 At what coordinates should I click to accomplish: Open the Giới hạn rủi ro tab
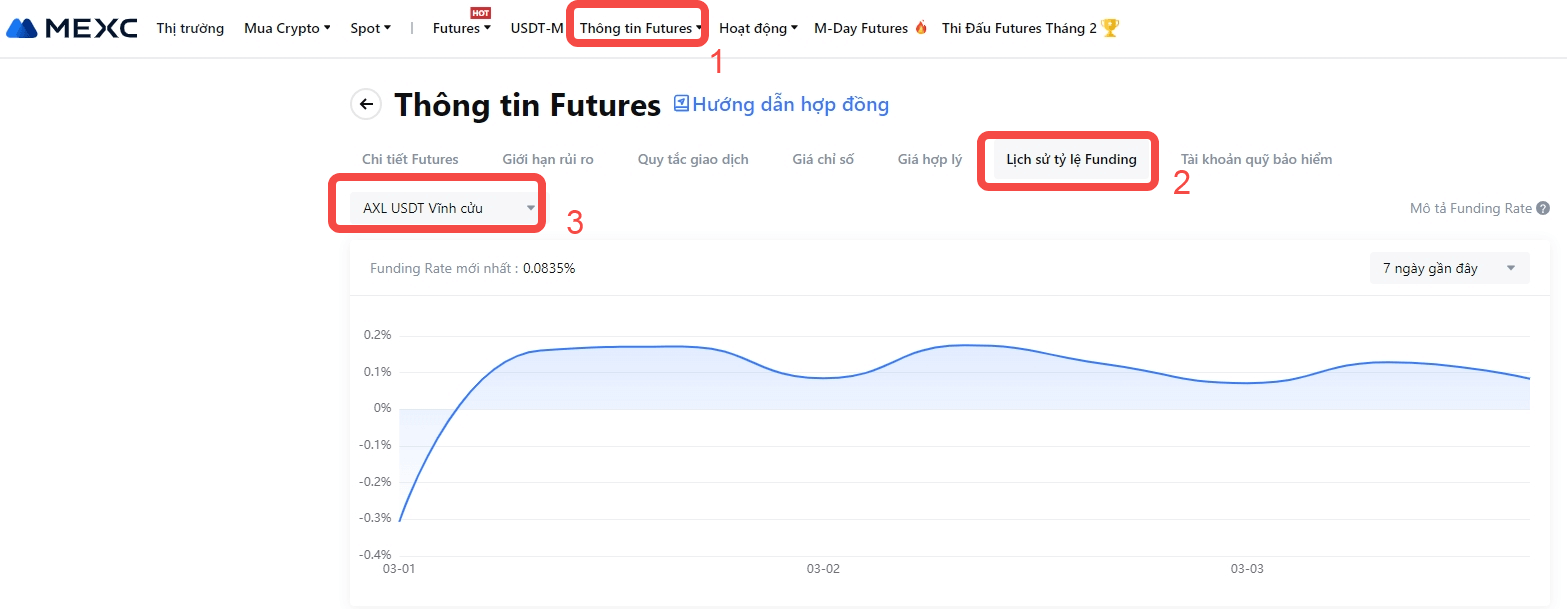click(x=548, y=159)
